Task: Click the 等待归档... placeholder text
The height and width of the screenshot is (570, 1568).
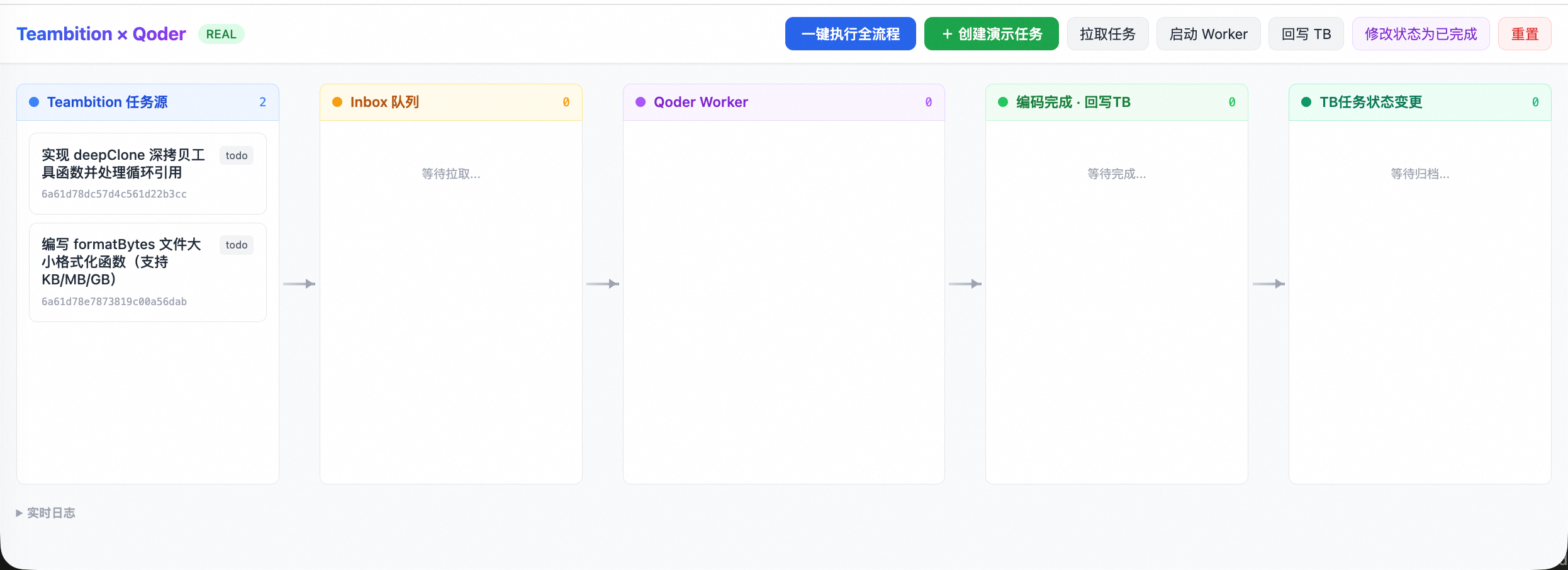Action: pos(1420,174)
